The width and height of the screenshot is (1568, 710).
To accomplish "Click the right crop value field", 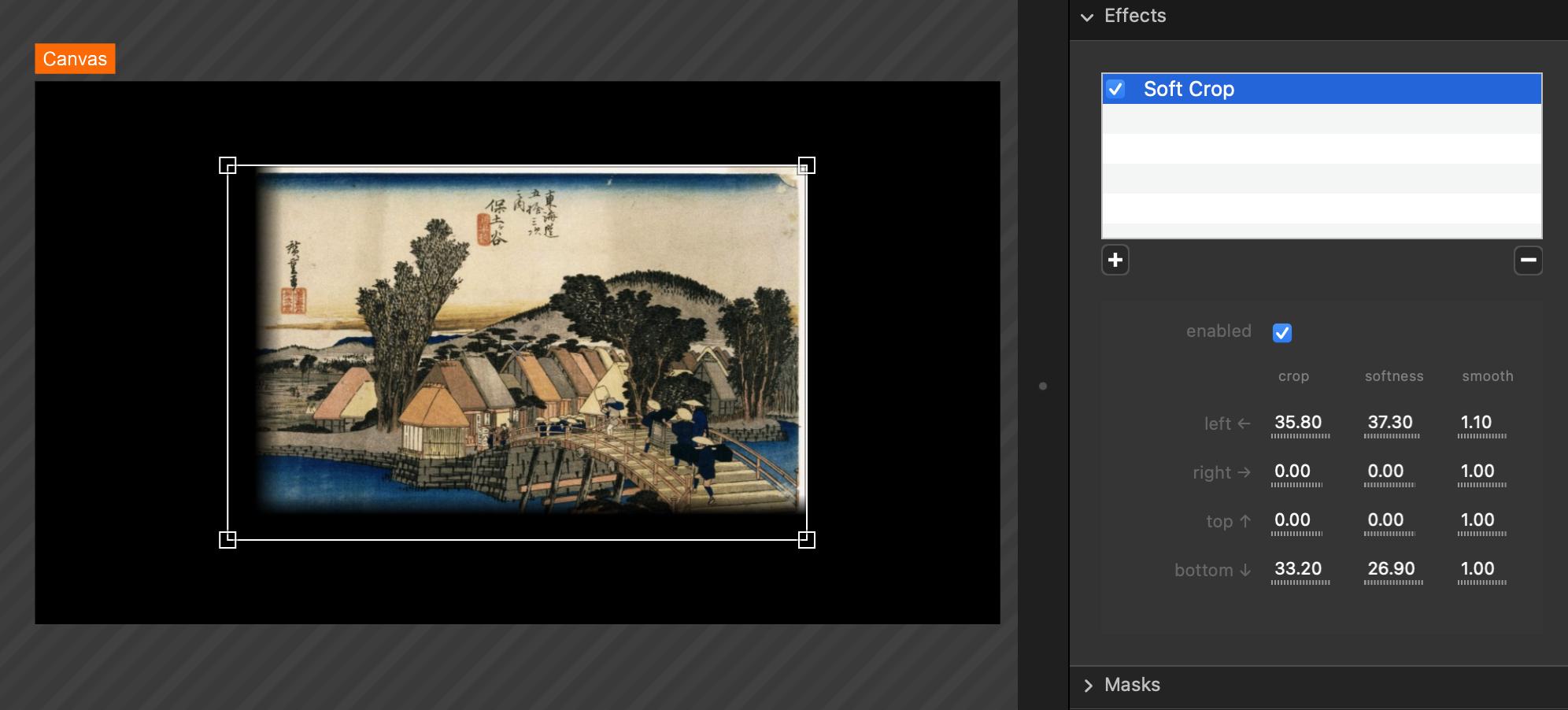I will pyautogui.click(x=1292, y=471).
